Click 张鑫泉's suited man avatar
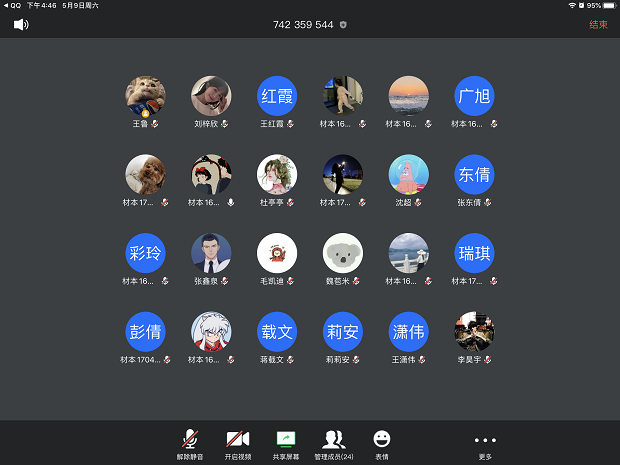Screen dimensions: 620x465 (x=211, y=253)
